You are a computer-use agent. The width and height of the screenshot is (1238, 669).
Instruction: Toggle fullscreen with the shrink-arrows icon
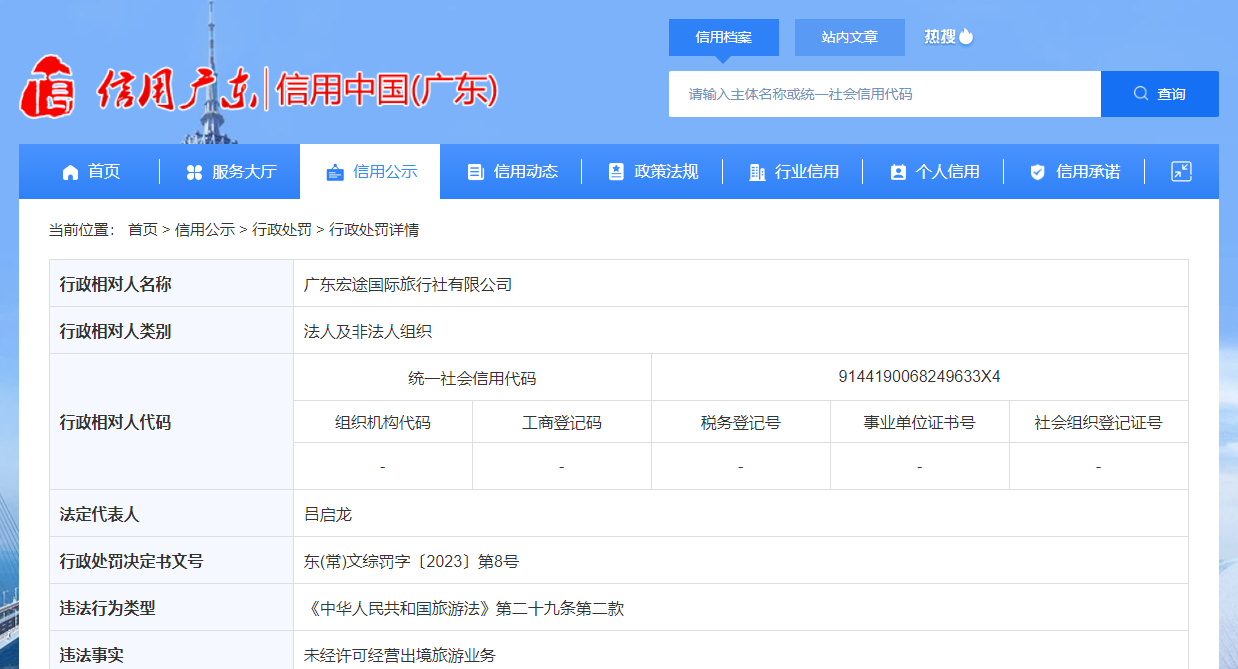coord(1181,172)
